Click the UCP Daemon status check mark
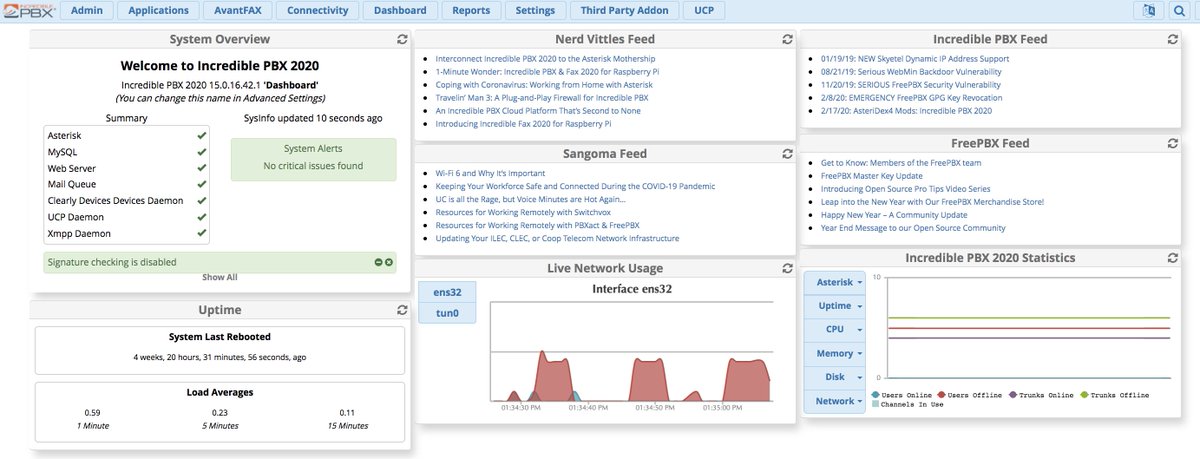The width and height of the screenshot is (1200, 459). click(202, 217)
